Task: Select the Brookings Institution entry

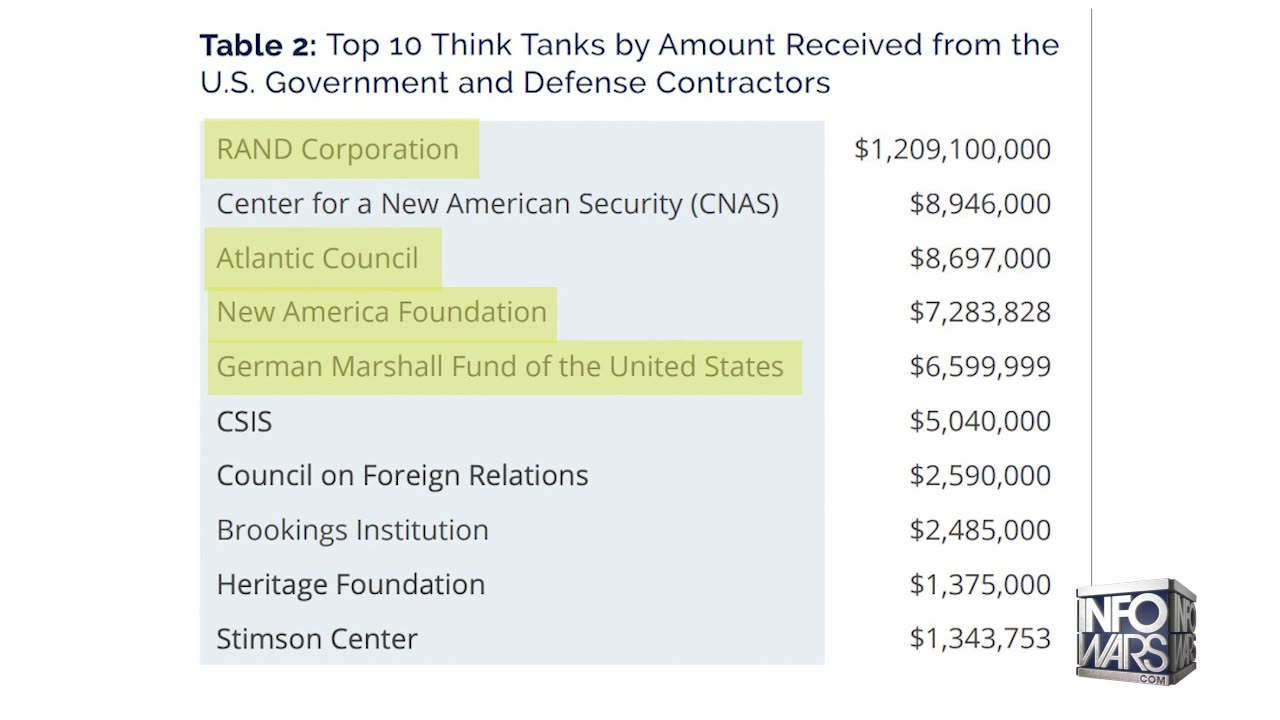Action: [x=352, y=530]
